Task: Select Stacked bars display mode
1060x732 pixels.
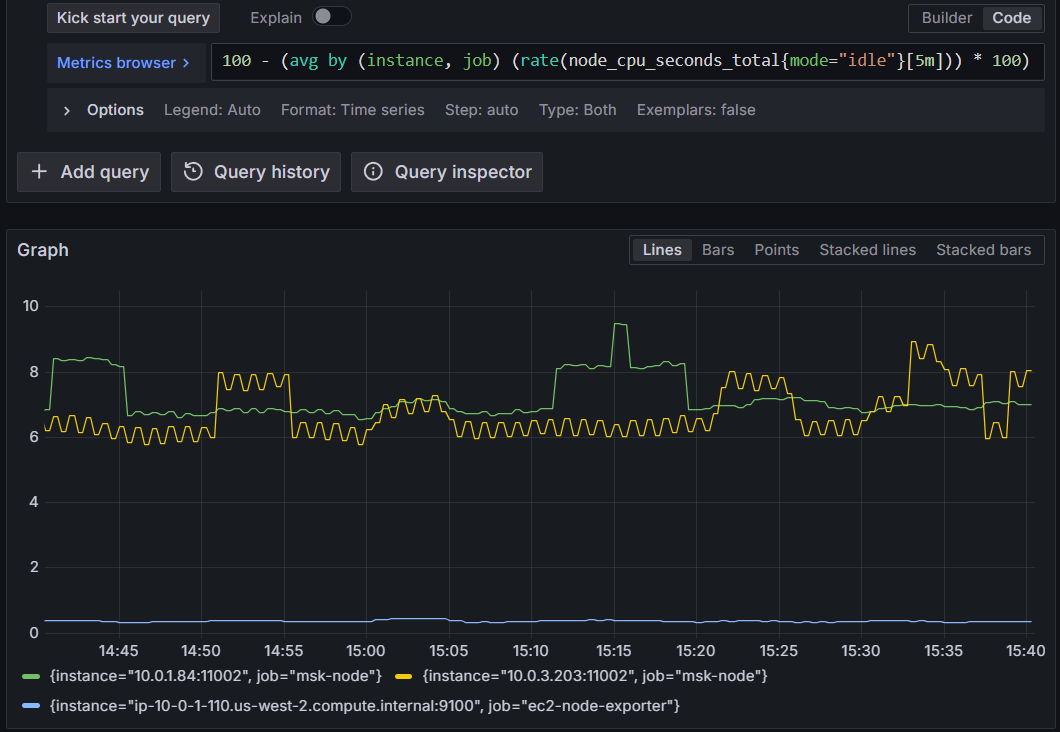Action: click(982, 249)
